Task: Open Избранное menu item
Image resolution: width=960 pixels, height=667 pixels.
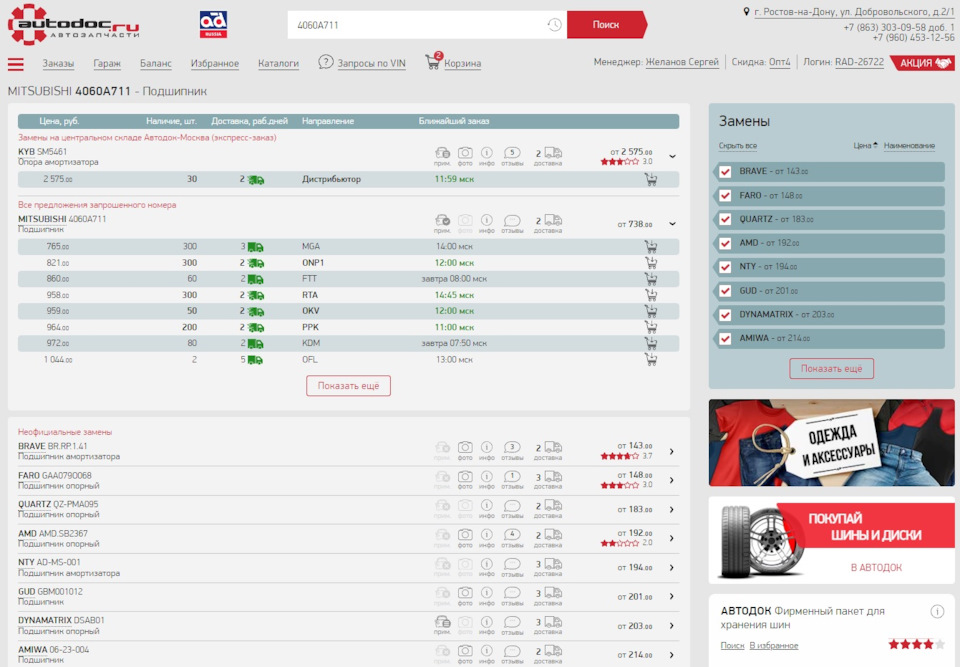Action: pyautogui.click(x=215, y=63)
